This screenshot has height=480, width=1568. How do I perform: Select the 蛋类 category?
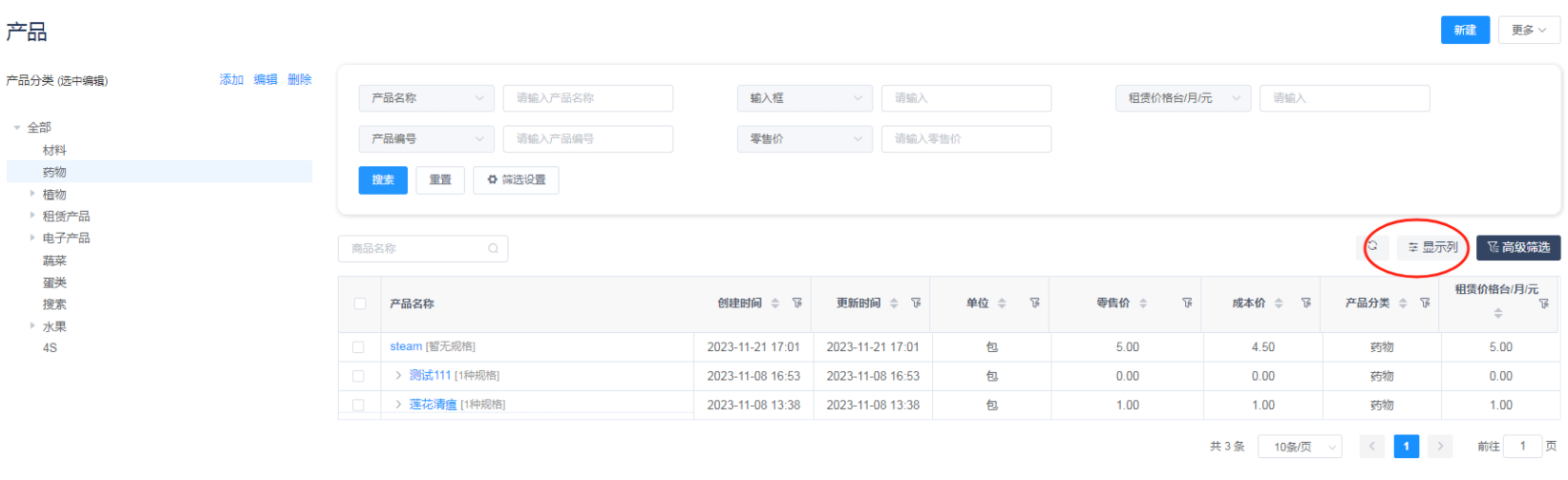pos(54,282)
